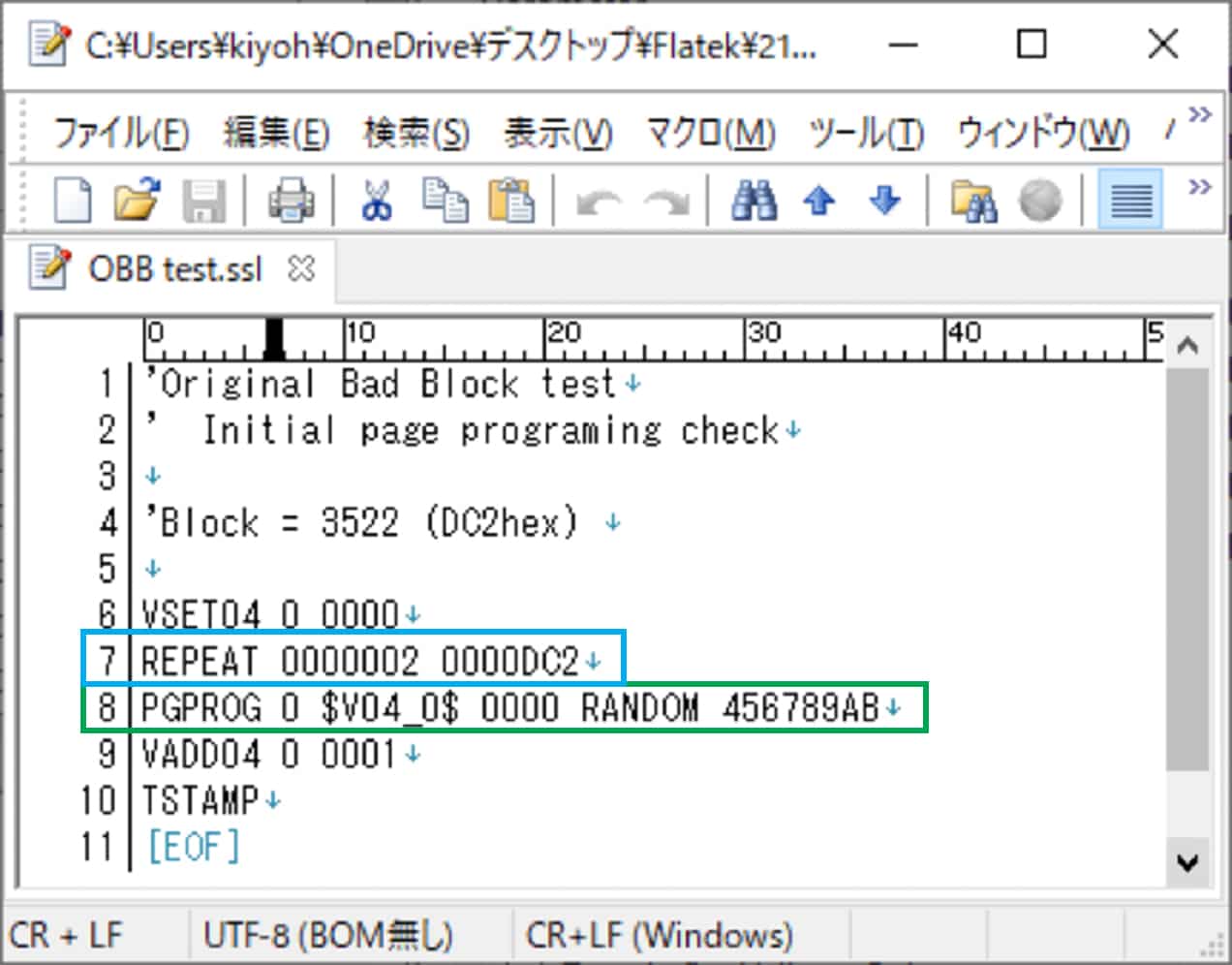Close the OBB test.ssl tab
The height and width of the screenshot is (965, 1232).
point(301,269)
